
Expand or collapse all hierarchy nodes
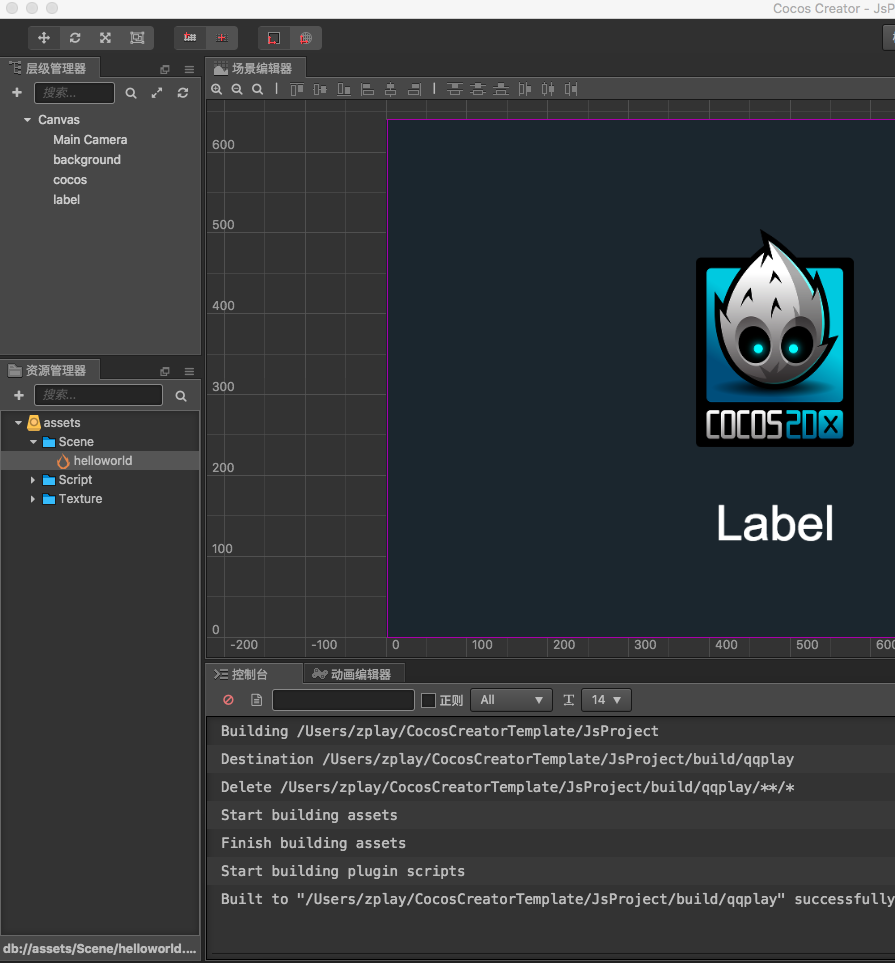(x=157, y=93)
